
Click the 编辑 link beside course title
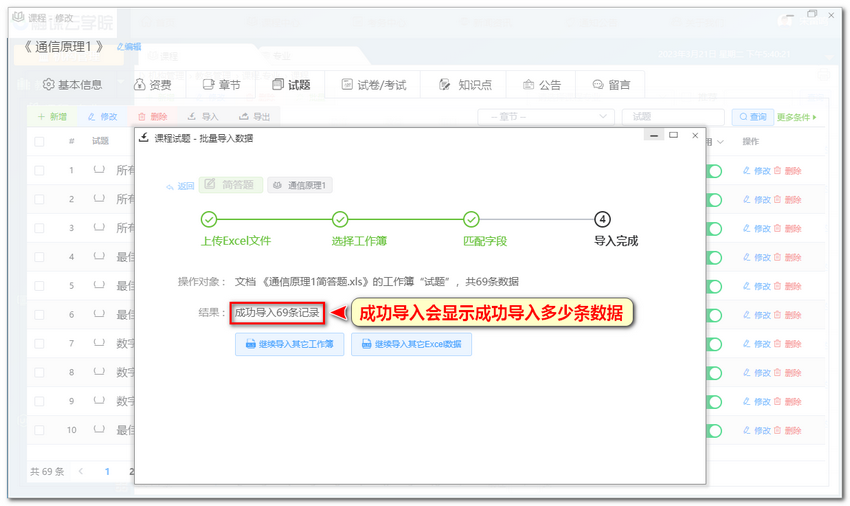[x=129, y=46]
